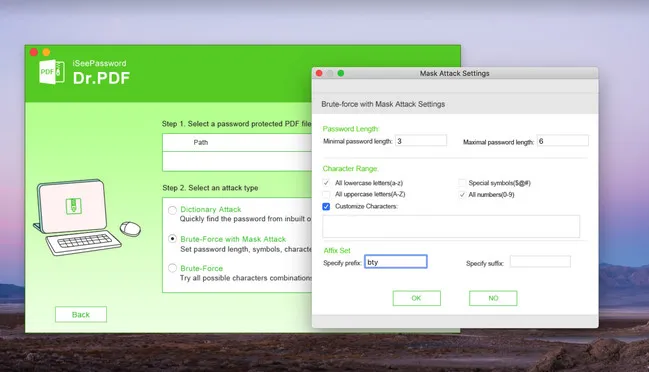The height and width of the screenshot is (372, 649).
Task: Click the "Step 1. Select a password protected PDF" label
Action: (x=237, y=124)
